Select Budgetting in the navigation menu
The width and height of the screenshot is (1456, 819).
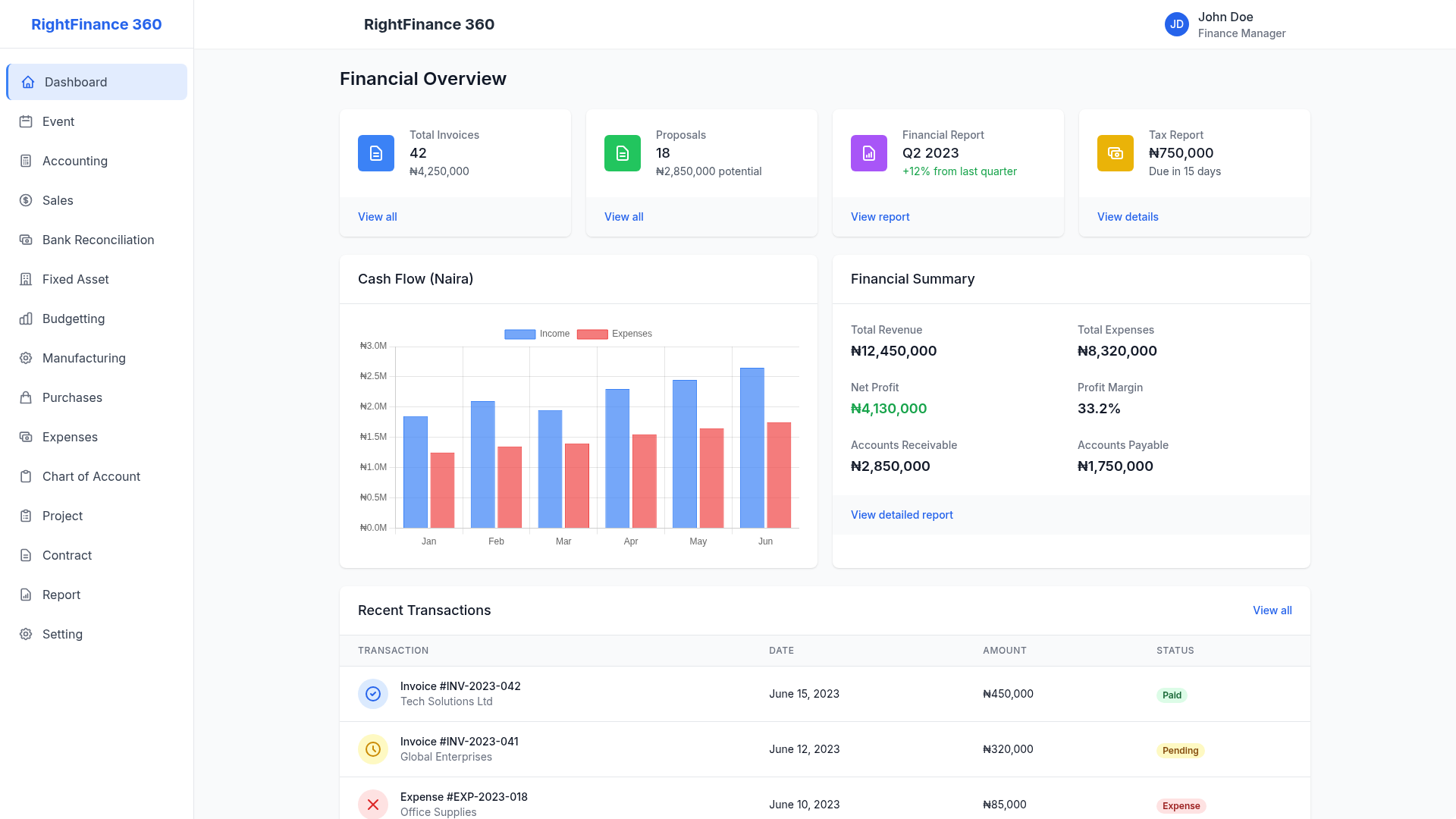coord(74,318)
